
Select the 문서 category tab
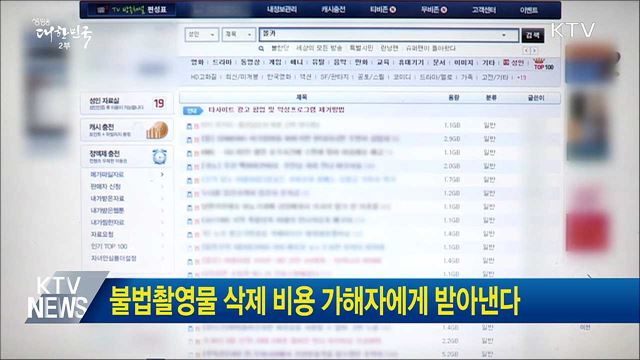(x=439, y=62)
